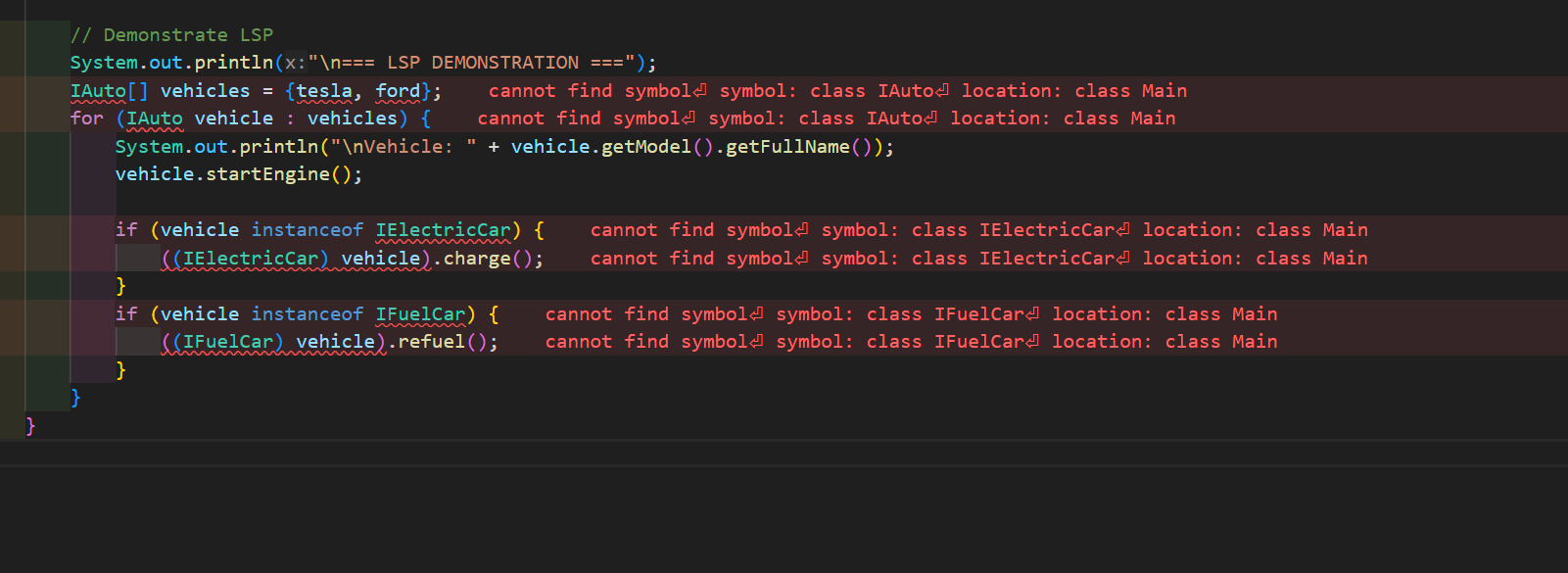This screenshot has height=573, width=1568.
Task: Click the error message on the instanceof IFuelCar line
Action: point(911,313)
